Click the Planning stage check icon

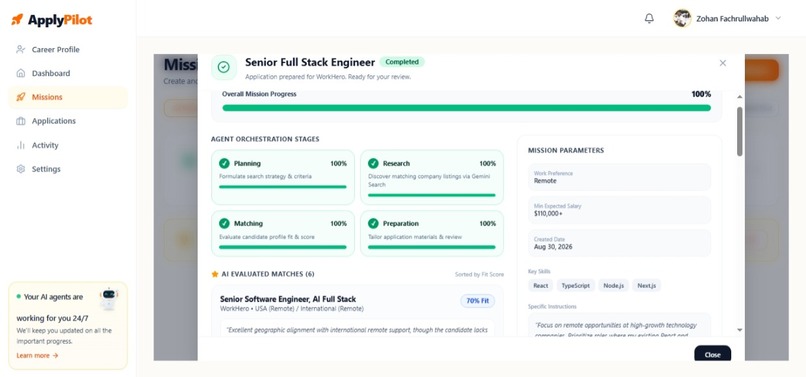coord(224,163)
